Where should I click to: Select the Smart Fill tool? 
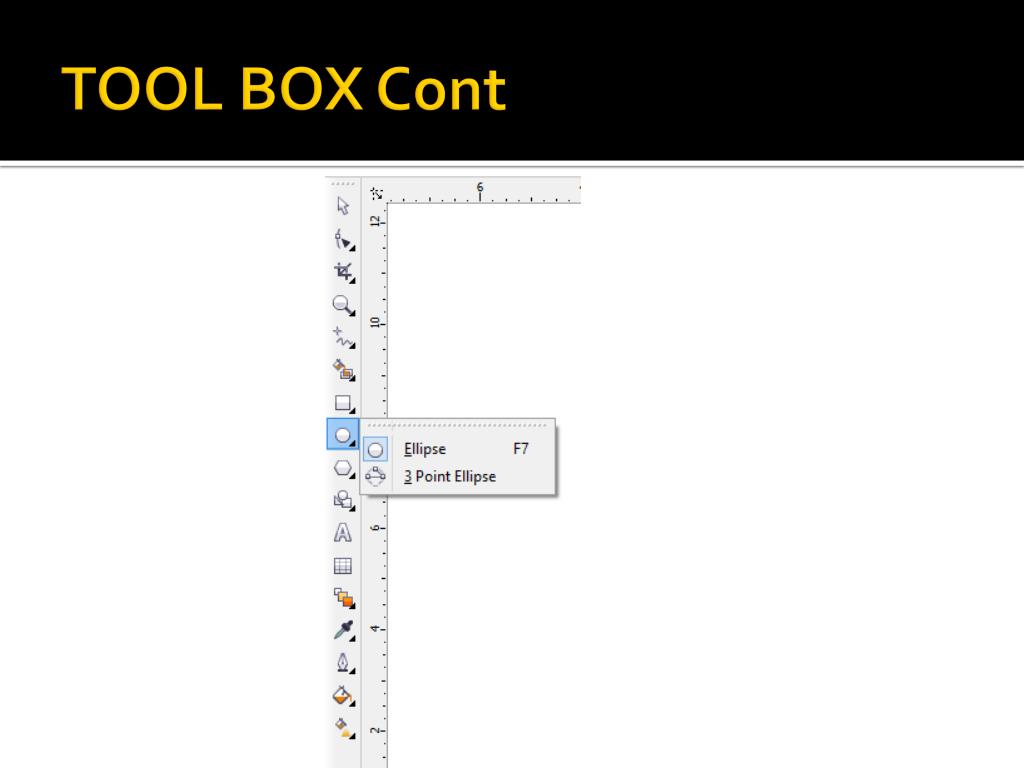pyautogui.click(x=344, y=370)
